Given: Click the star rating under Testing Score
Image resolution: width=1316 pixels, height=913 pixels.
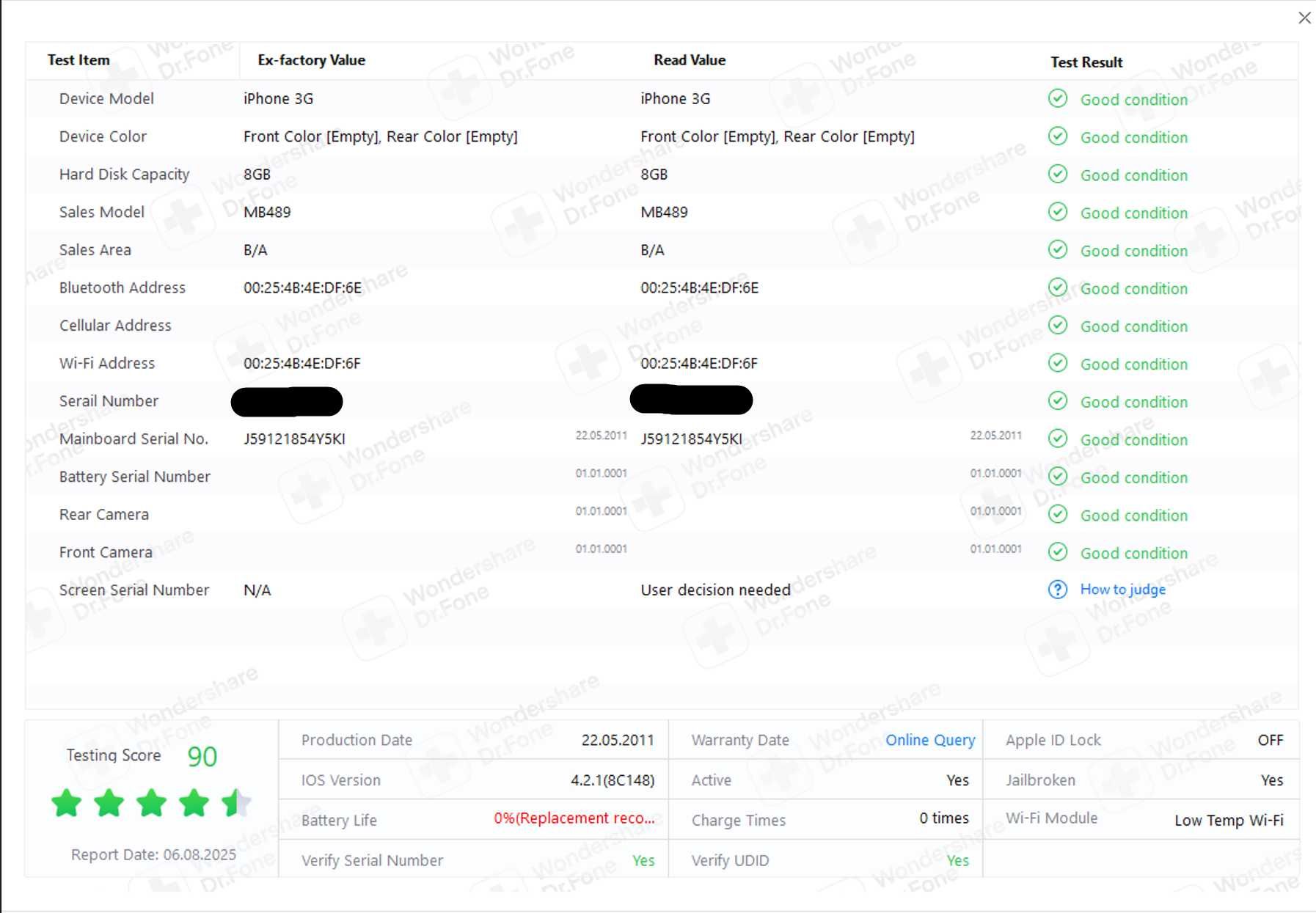Looking at the screenshot, I should 151,803.
